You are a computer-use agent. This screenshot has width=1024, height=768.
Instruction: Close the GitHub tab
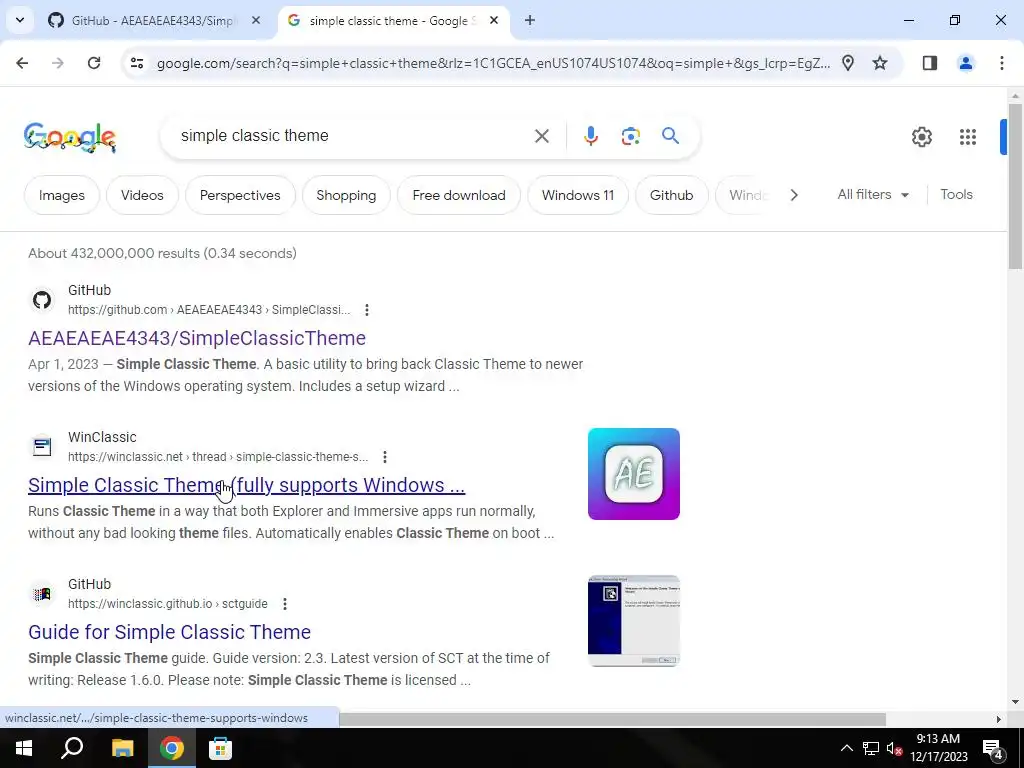pos(256,20)
